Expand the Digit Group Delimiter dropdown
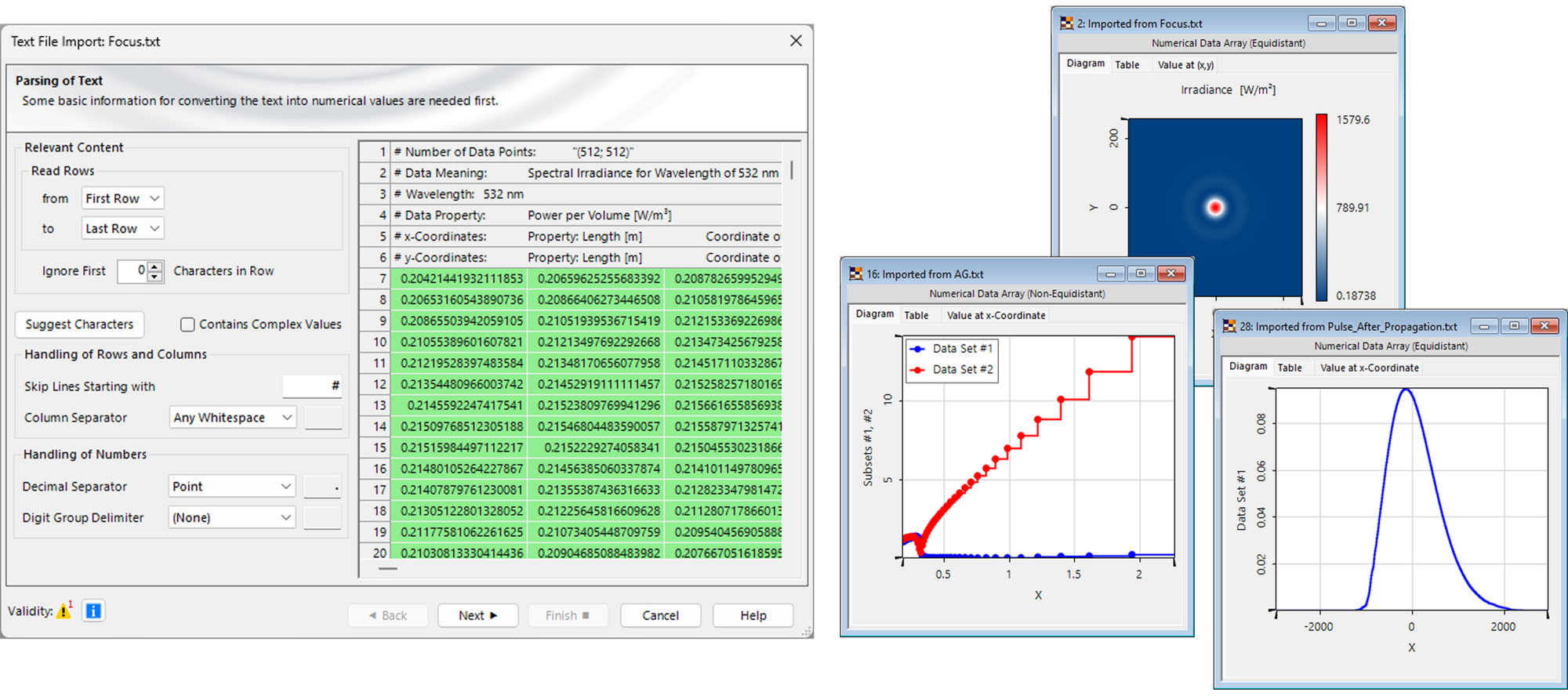The width and height of the screenshot is (1568, 696). (x=232, y=517)
